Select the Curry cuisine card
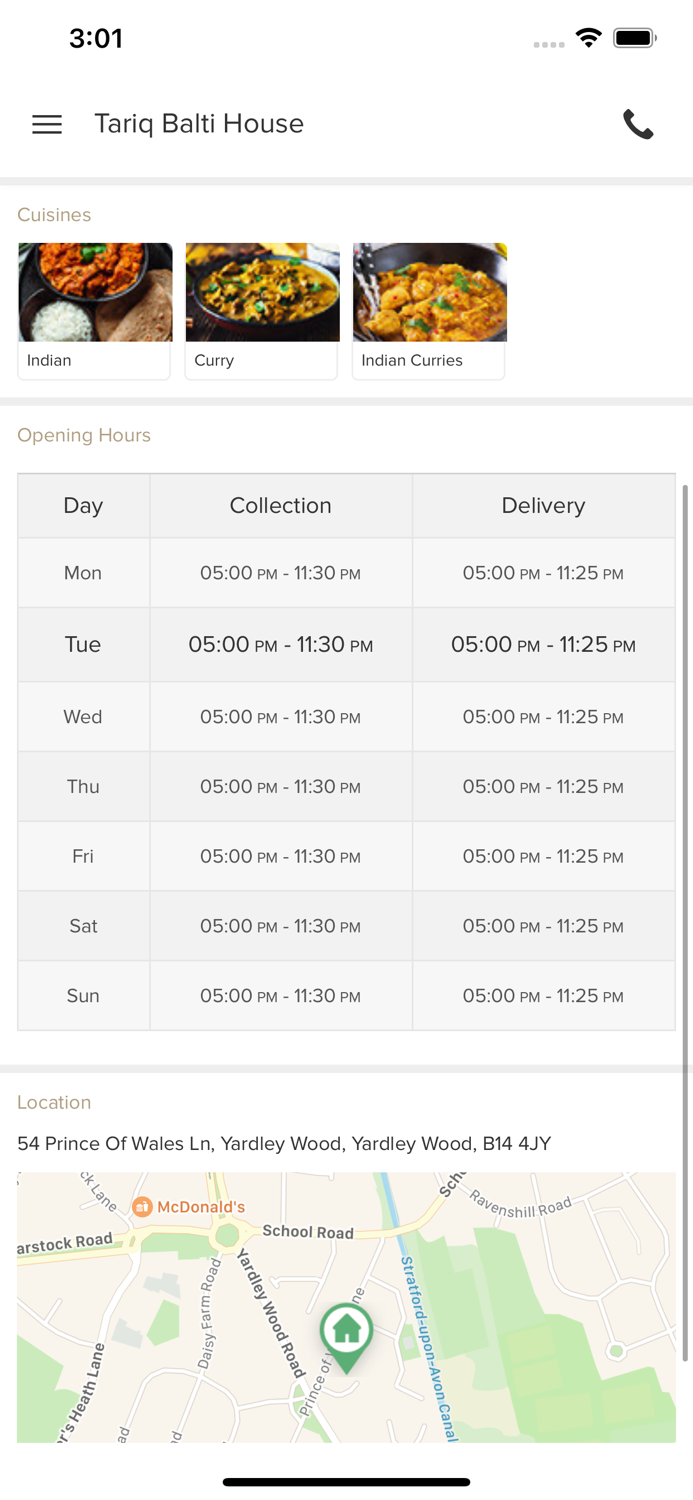Screen dimensions: 693x1500 (x=262, y=310)
